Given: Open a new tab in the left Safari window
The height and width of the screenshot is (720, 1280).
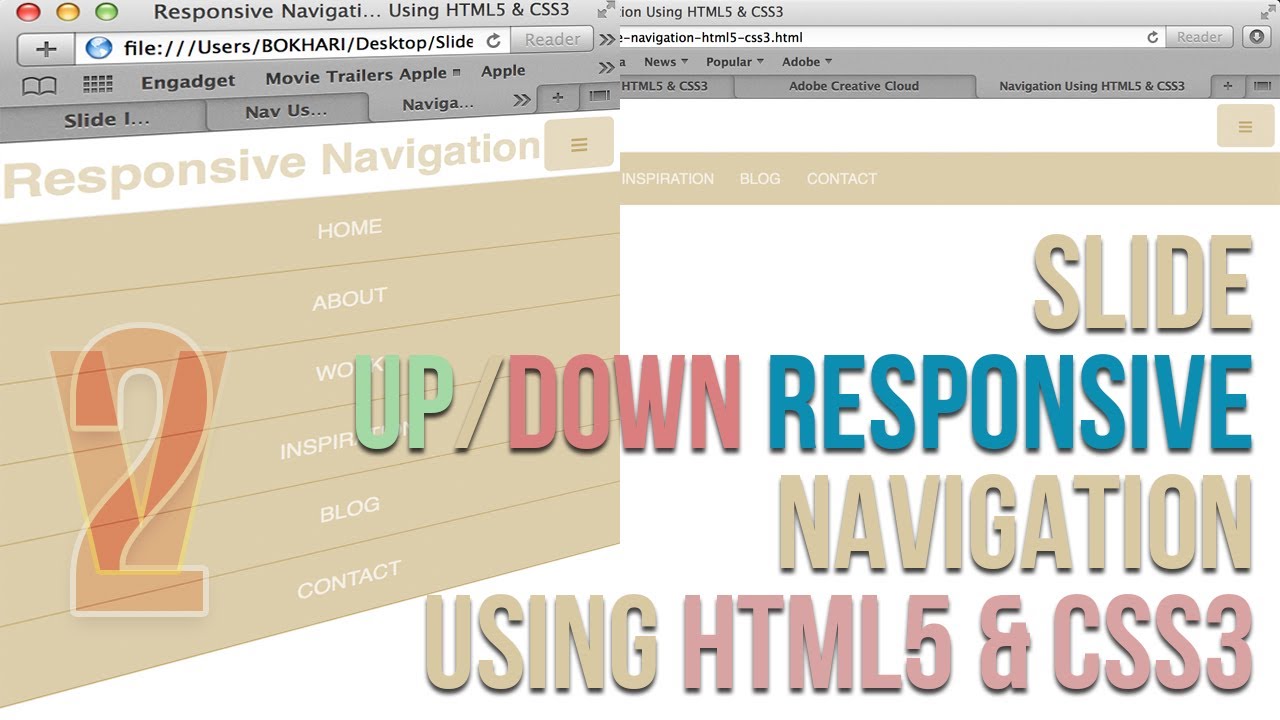Looking at the screenshot, I should (558, 97).
